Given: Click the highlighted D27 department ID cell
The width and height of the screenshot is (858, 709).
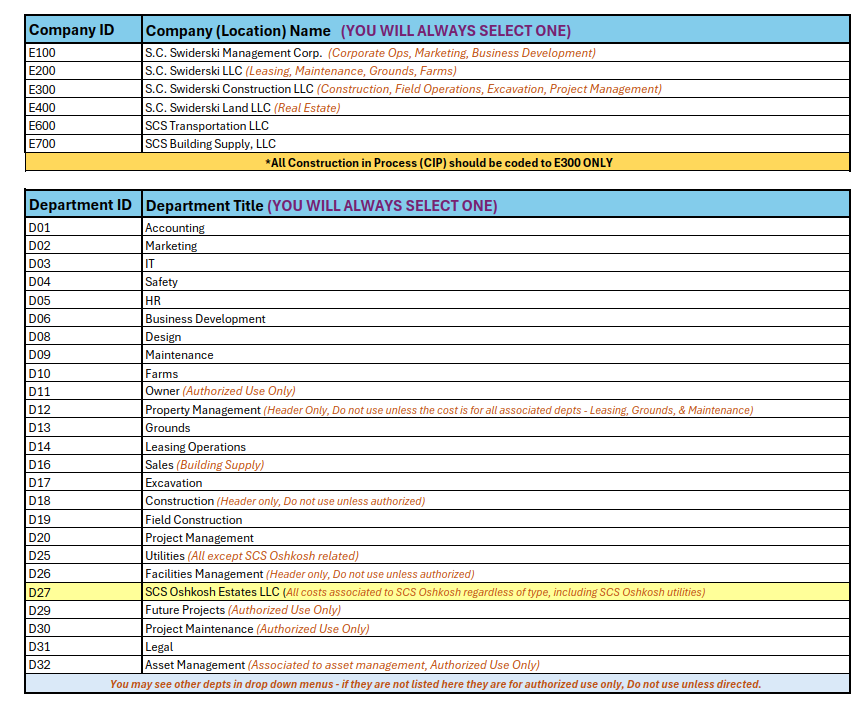Looking at the screenshot, I should click(x=83, y=592).
